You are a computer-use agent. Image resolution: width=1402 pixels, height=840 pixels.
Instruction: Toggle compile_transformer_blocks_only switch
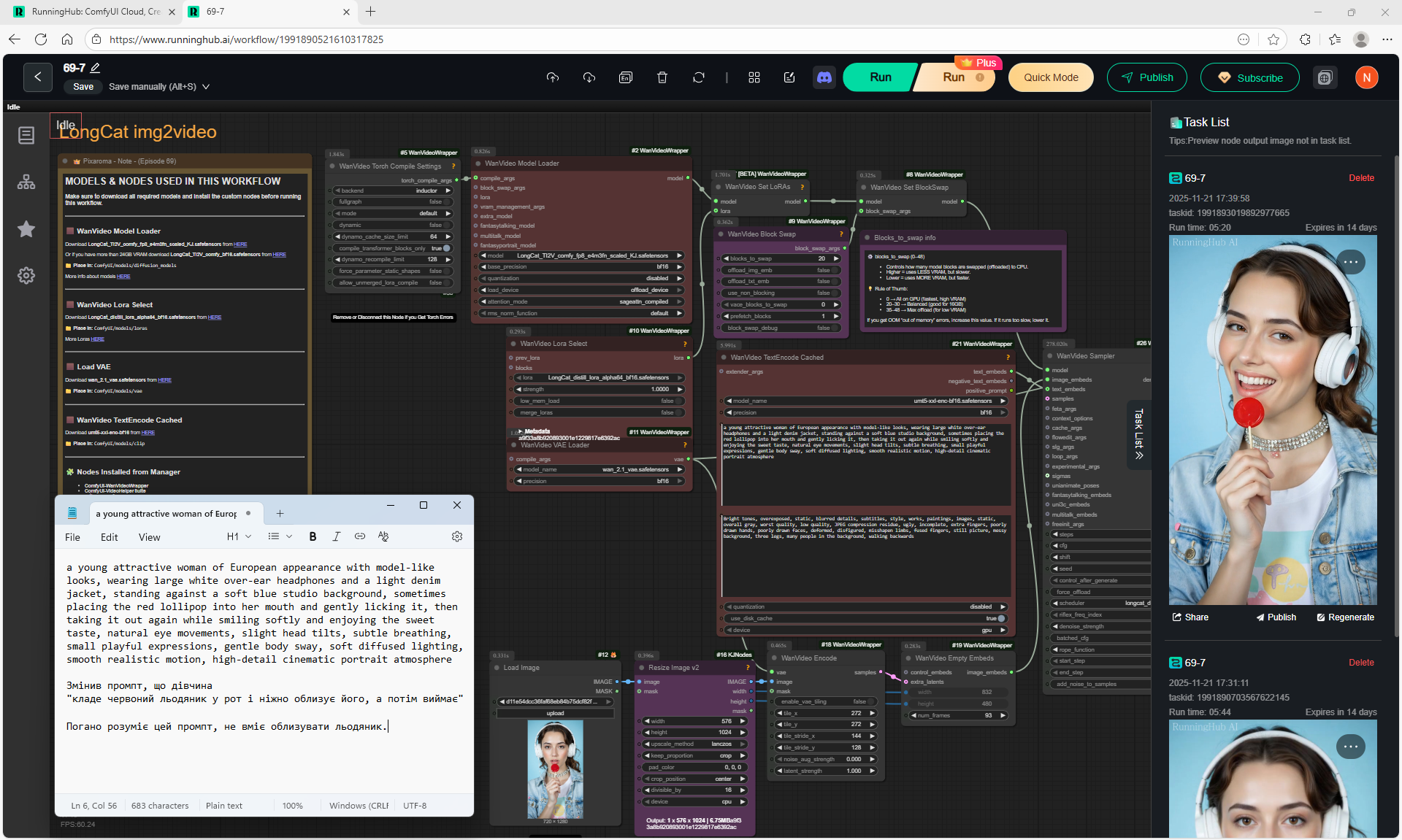pyautogui.click(x=446, y=248)
